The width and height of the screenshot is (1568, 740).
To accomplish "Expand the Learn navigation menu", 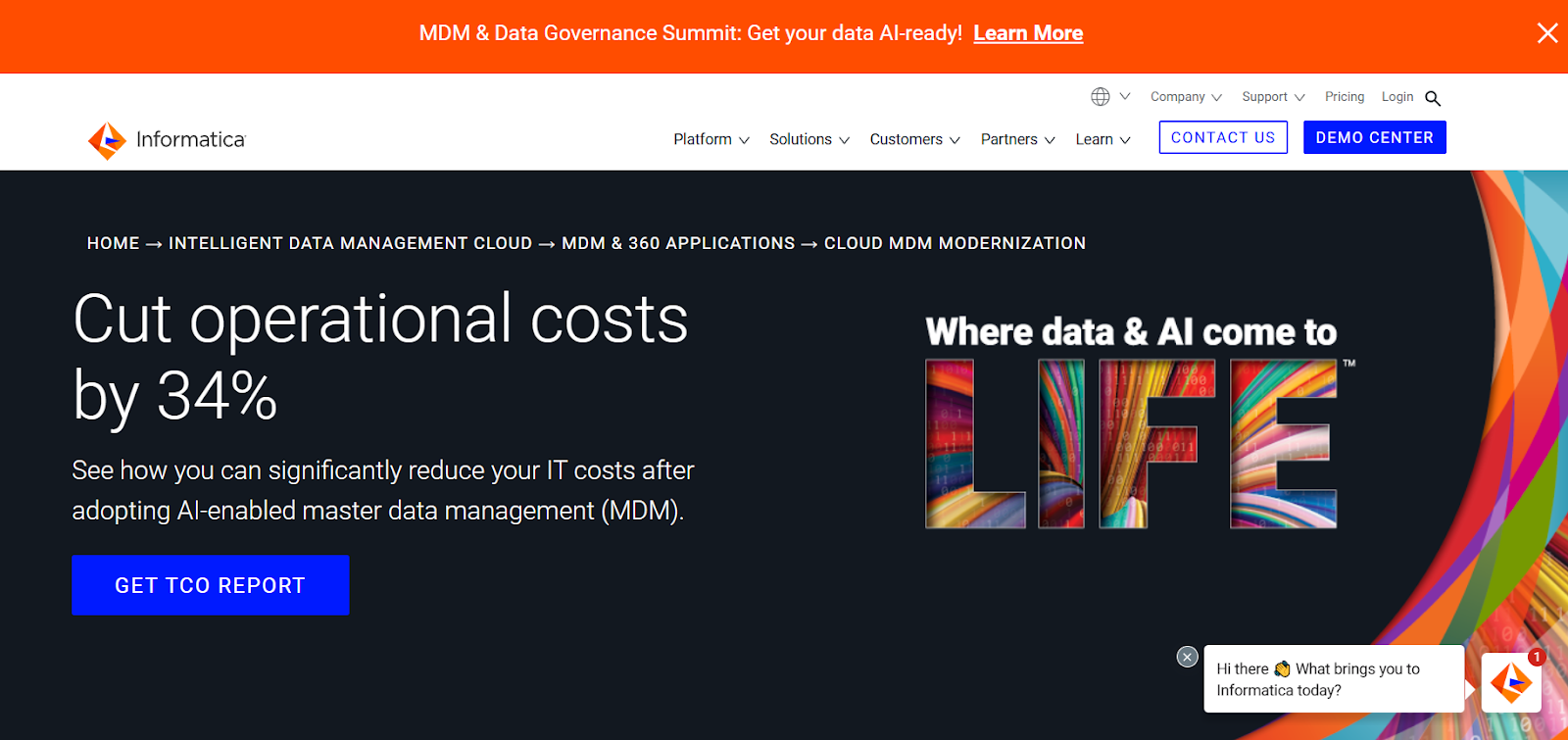I will (x=1103, y=139).
